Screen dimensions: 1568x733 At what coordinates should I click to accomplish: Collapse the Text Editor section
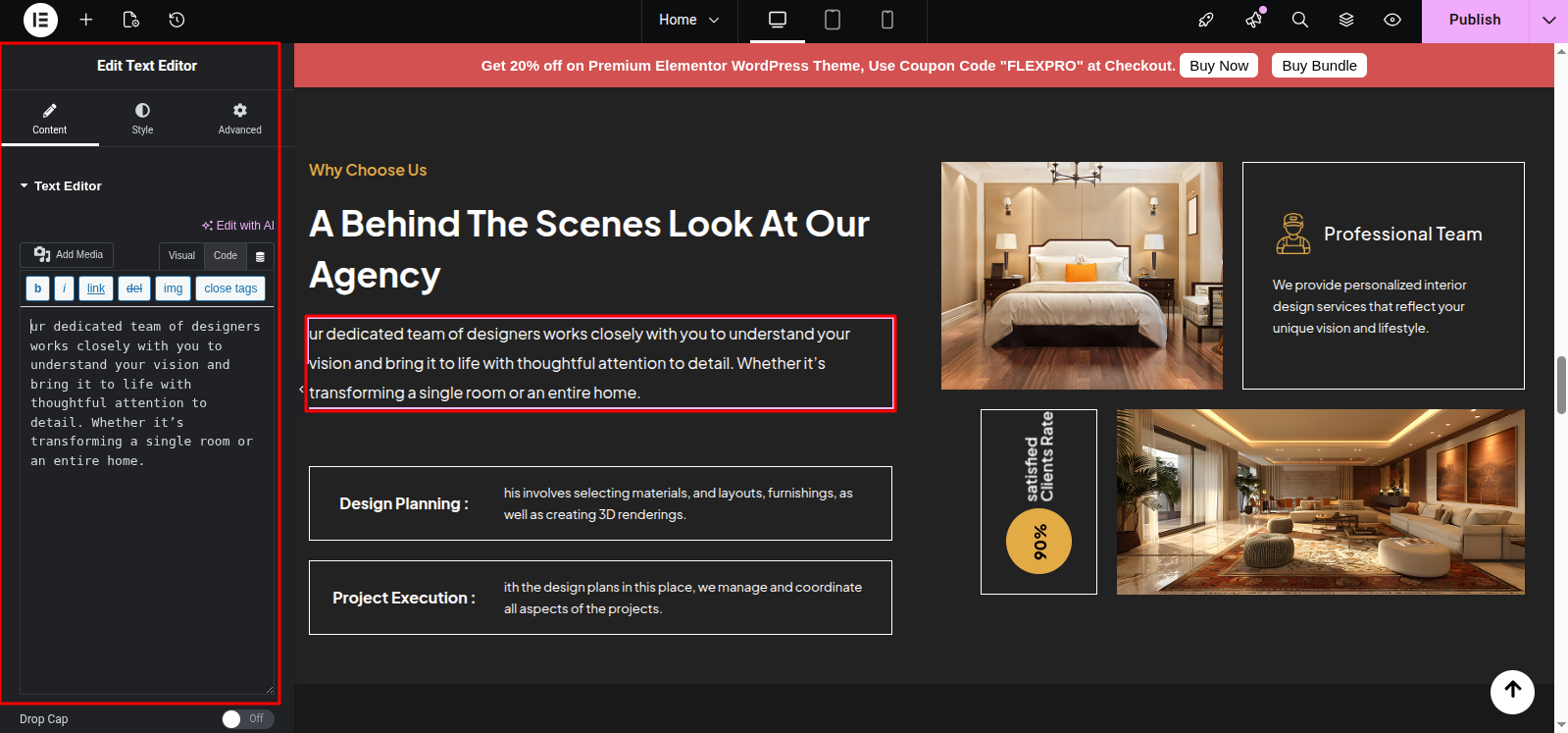point(61,185)
